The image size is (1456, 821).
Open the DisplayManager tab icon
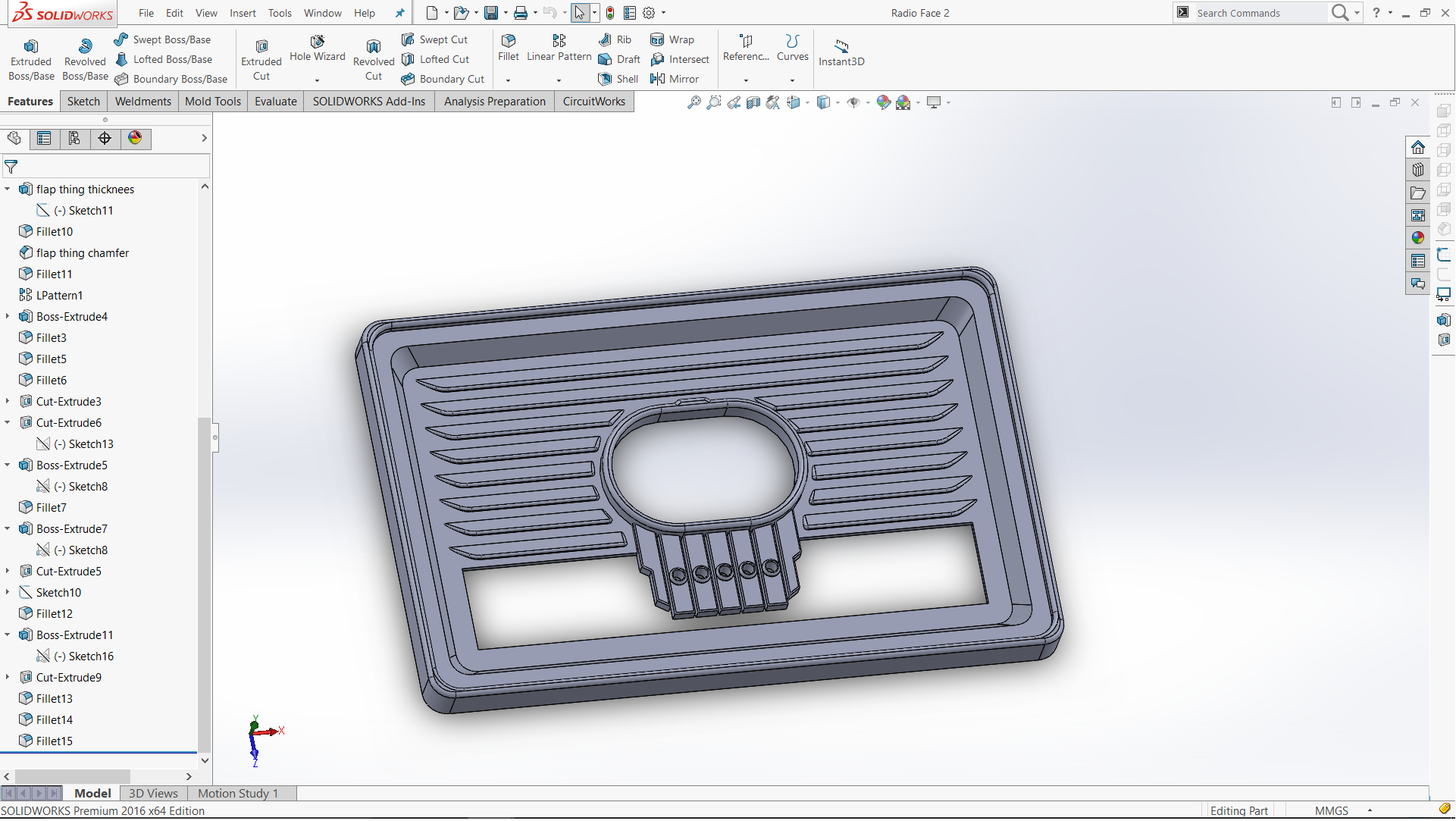click(x=135, y=138)
